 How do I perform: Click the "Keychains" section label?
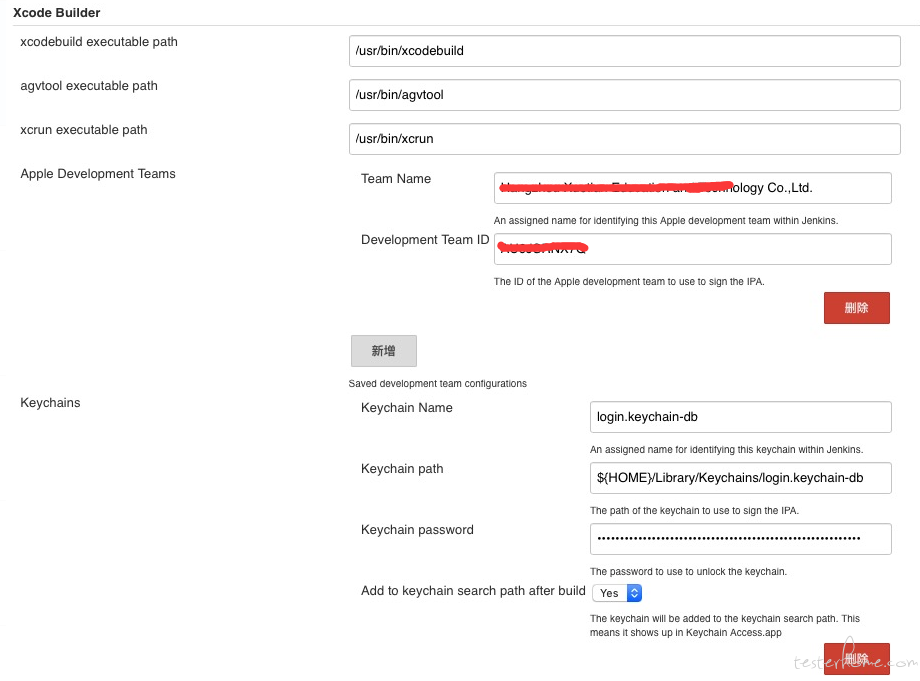click(50, 403)
